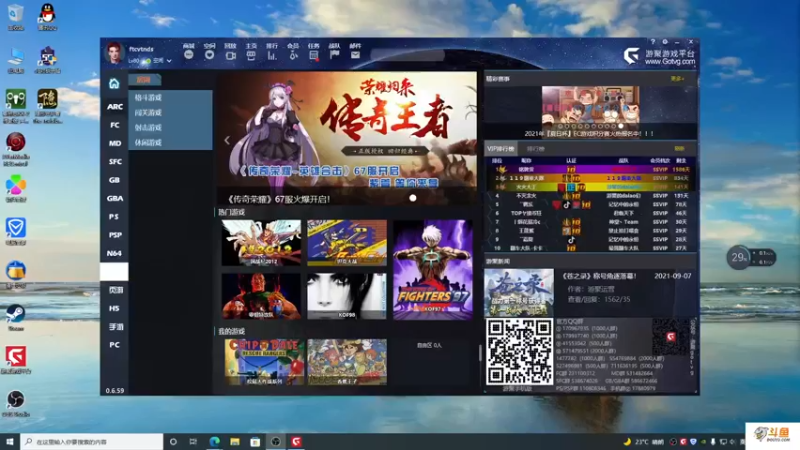
Task: Select the H5 category in sidebar
Action: click(x=114, y=308)
